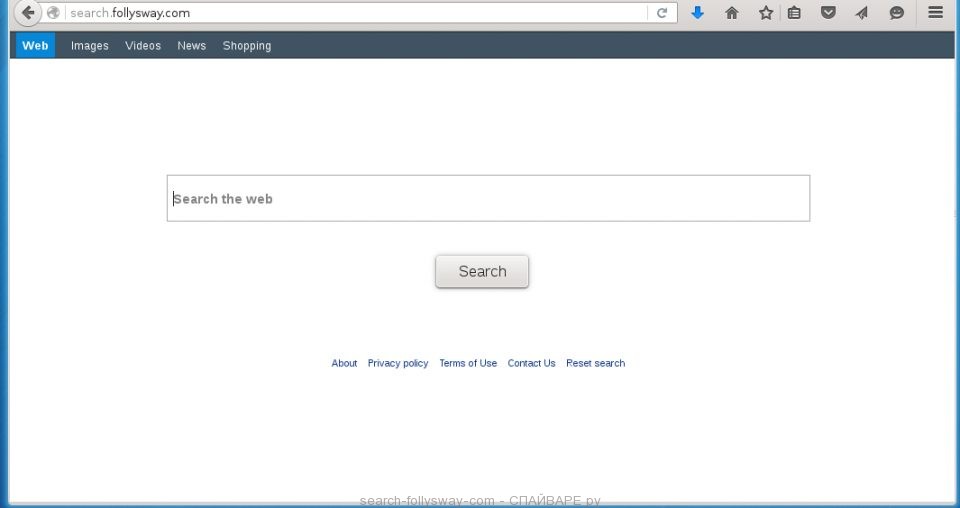Go to the browser home page icon
This screenshot has width=960, height=508.
click(x=732, y=13)
